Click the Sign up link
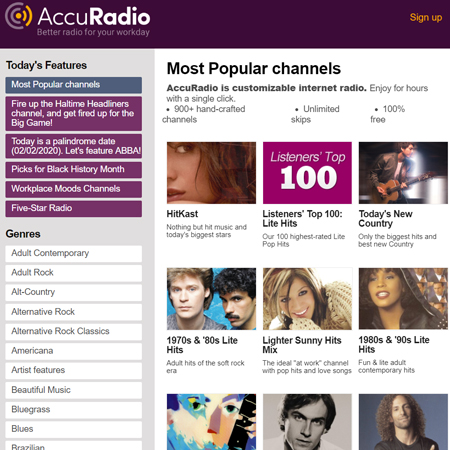The height and width of the screenshot is (450, 450). point(426,17)
